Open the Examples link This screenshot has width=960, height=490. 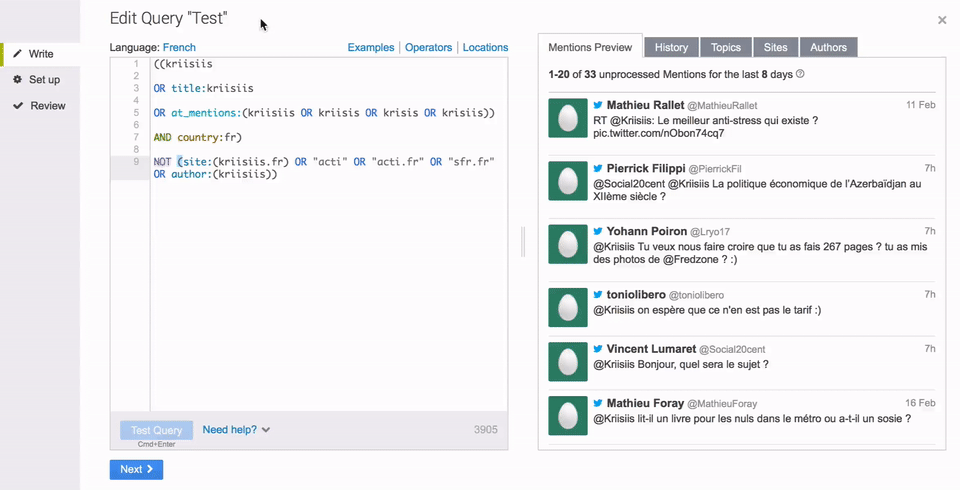(370, 47)
